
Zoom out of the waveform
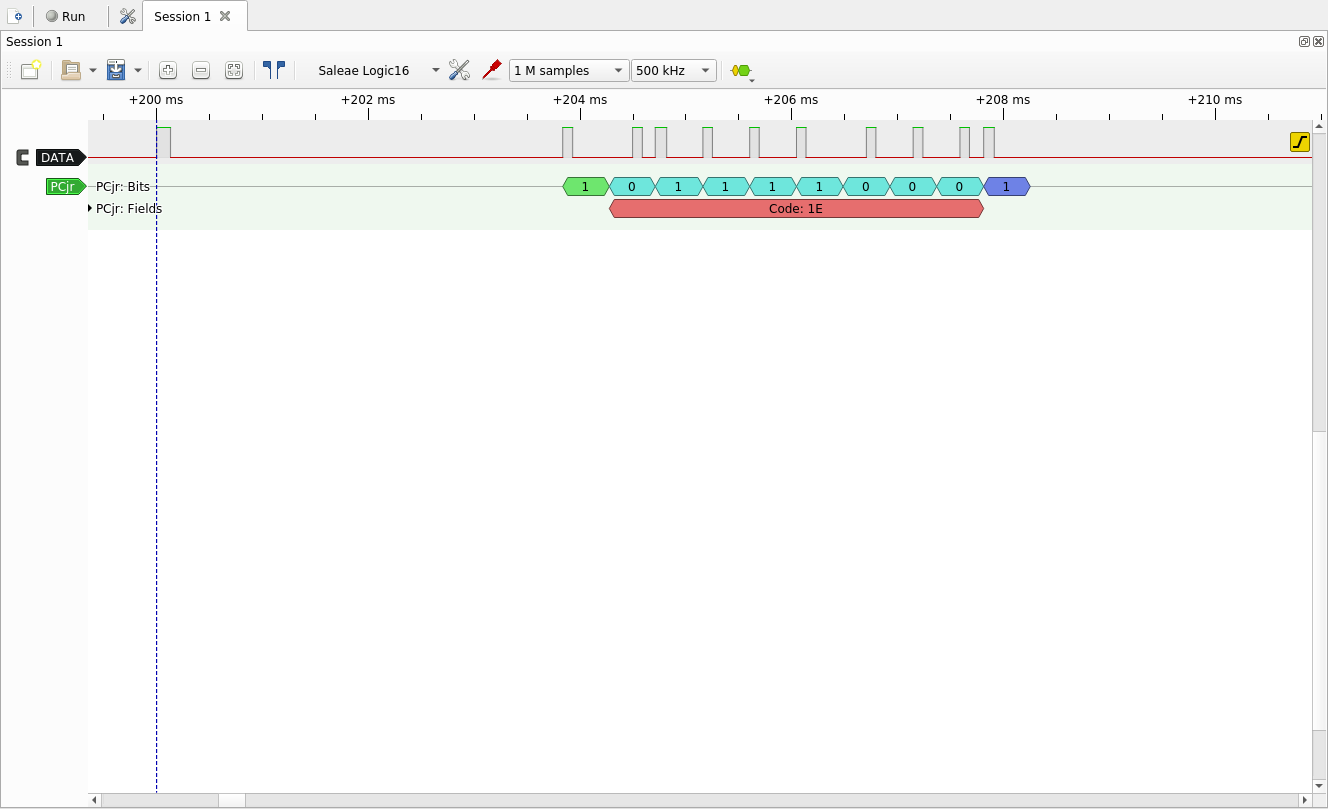click(x=201, y=70)
